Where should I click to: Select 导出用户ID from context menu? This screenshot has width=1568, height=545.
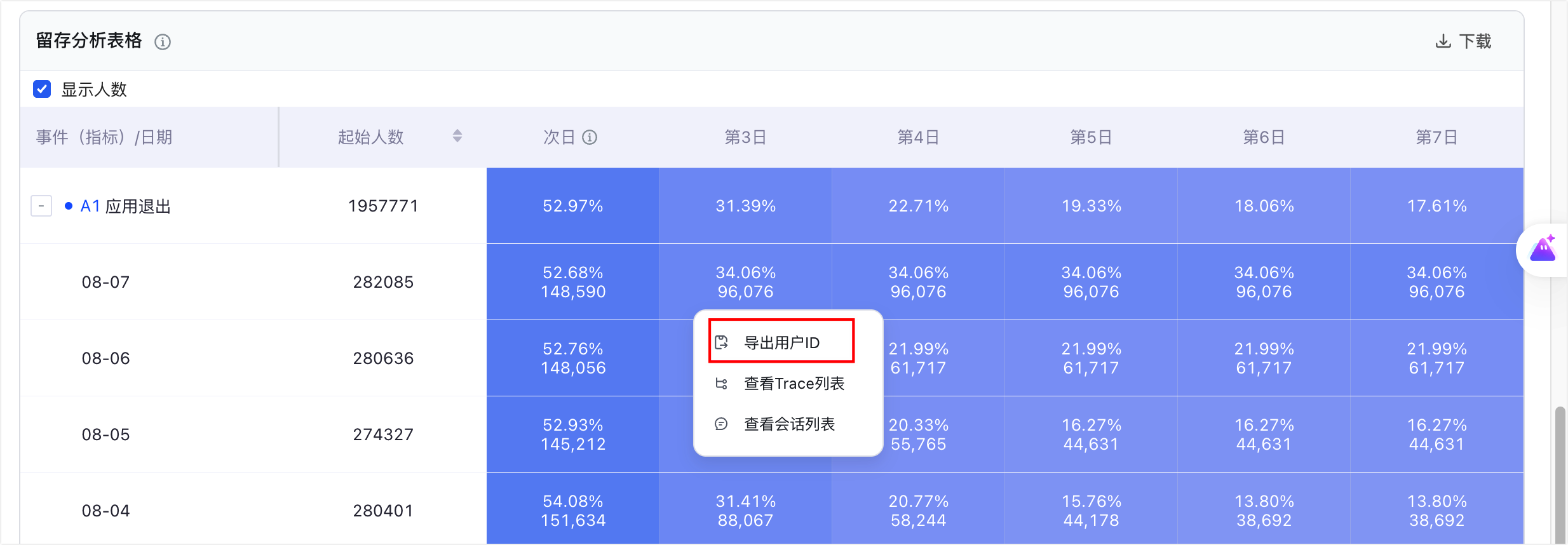pos(781,342)
